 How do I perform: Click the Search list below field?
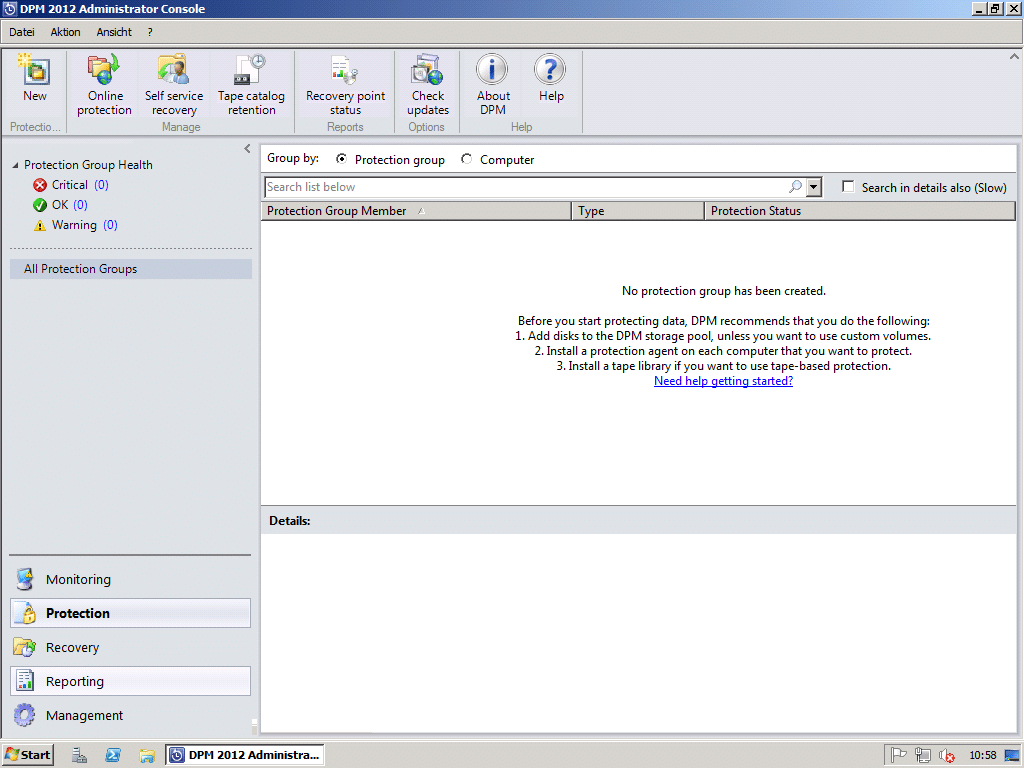pos(526,187)
